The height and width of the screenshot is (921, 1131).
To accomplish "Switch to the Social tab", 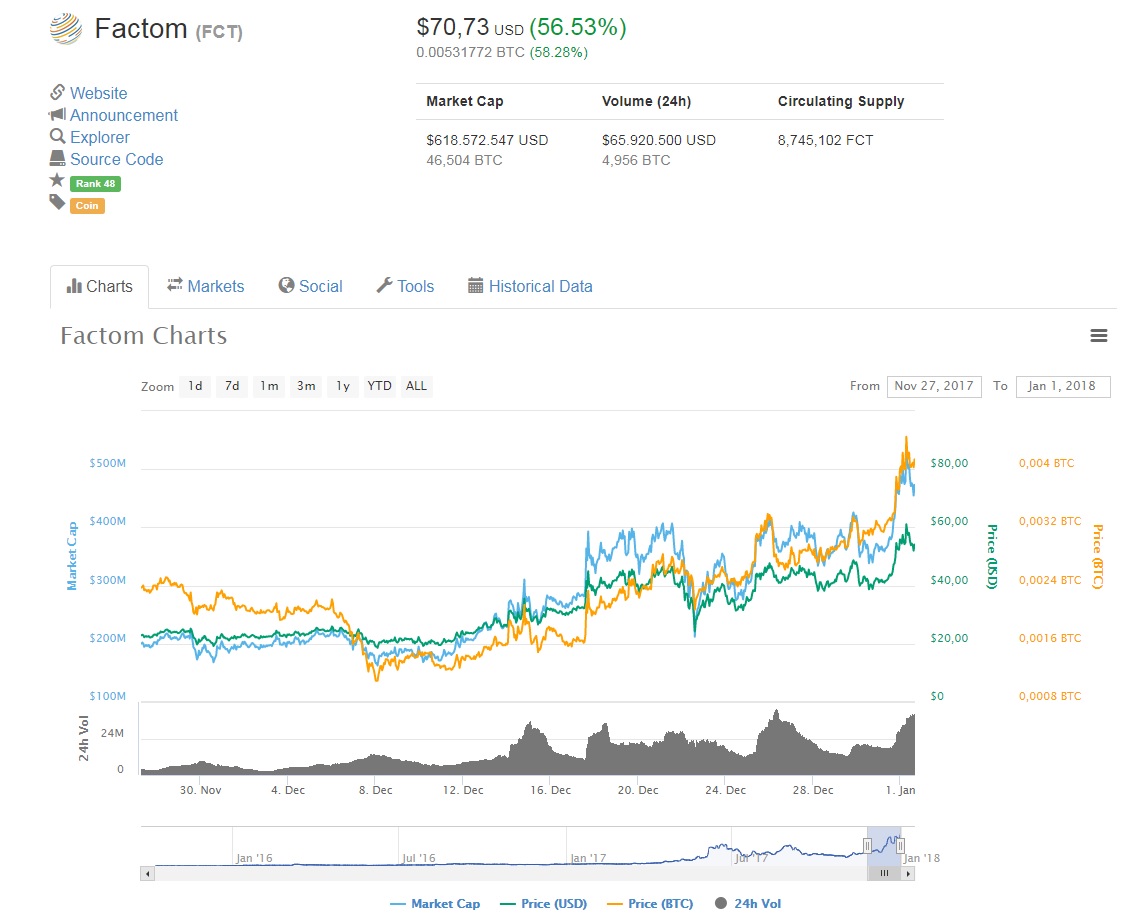I will point(310,286).
